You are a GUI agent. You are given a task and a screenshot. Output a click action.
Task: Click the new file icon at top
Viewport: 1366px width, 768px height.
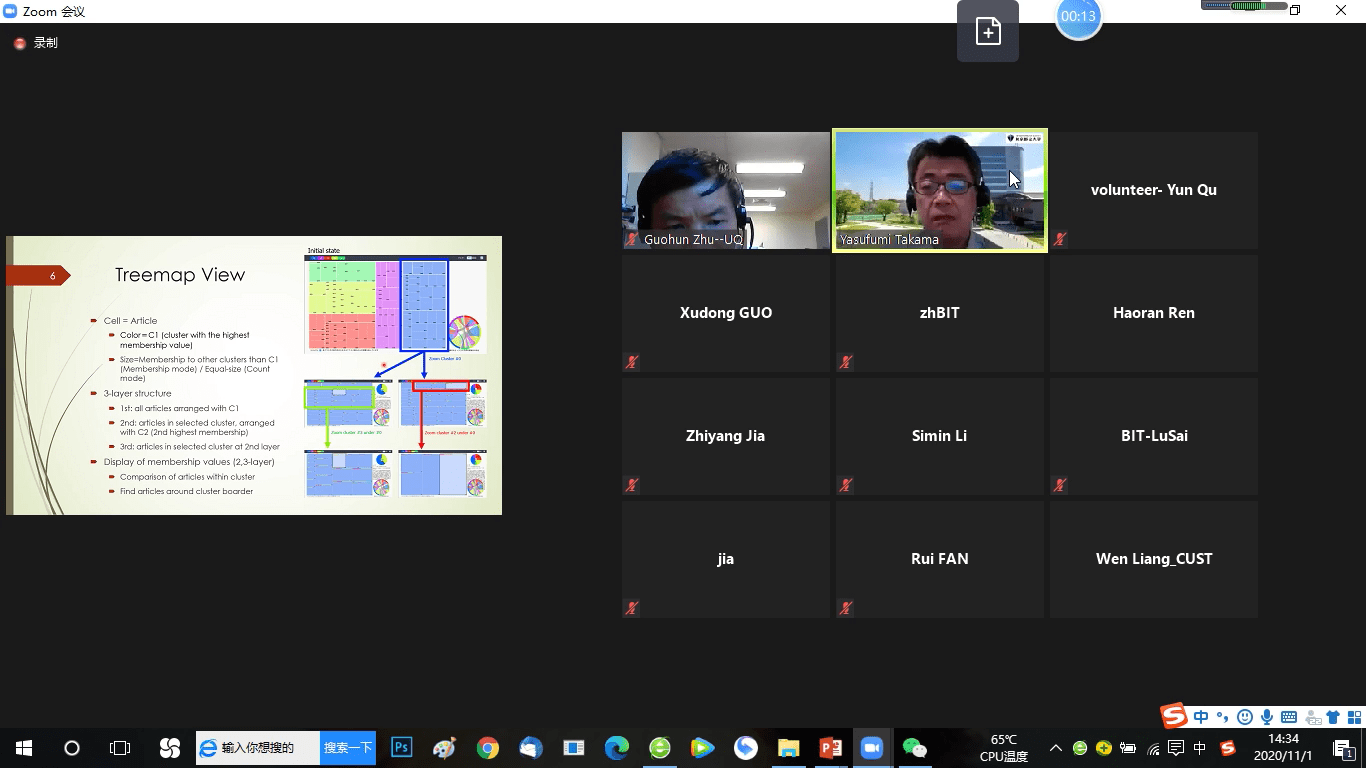tap(988, 32)
